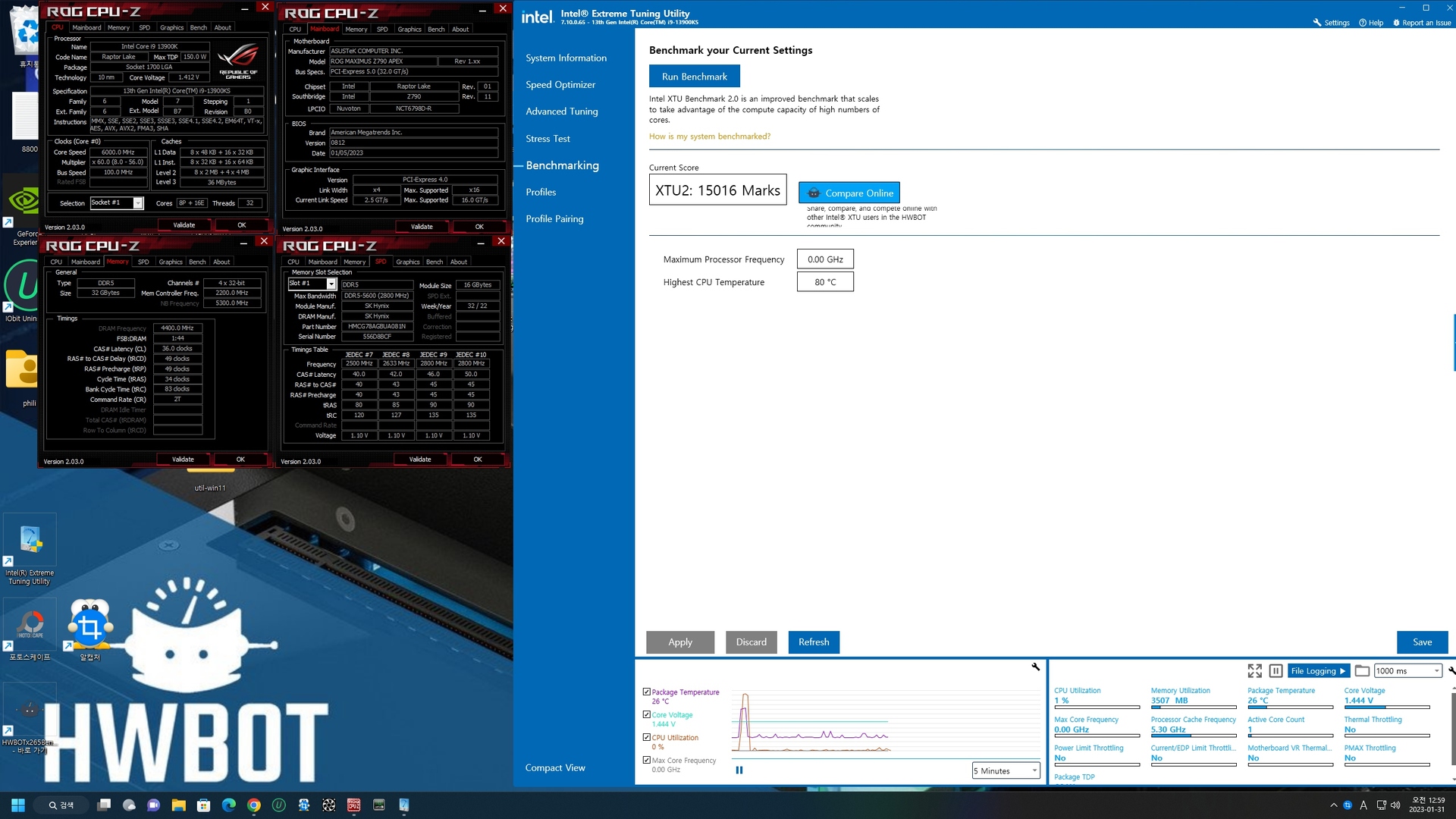Open log folder icon beside File Logging
Screen dimensions: 1456x819
(x=1362, y=670)
